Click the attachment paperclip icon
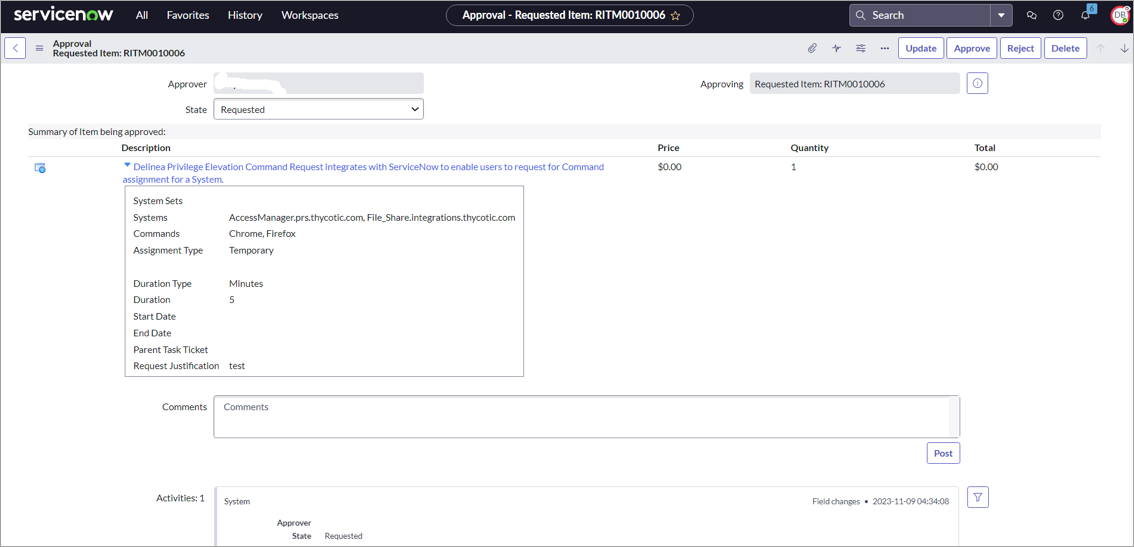 (x=812, y=48)
